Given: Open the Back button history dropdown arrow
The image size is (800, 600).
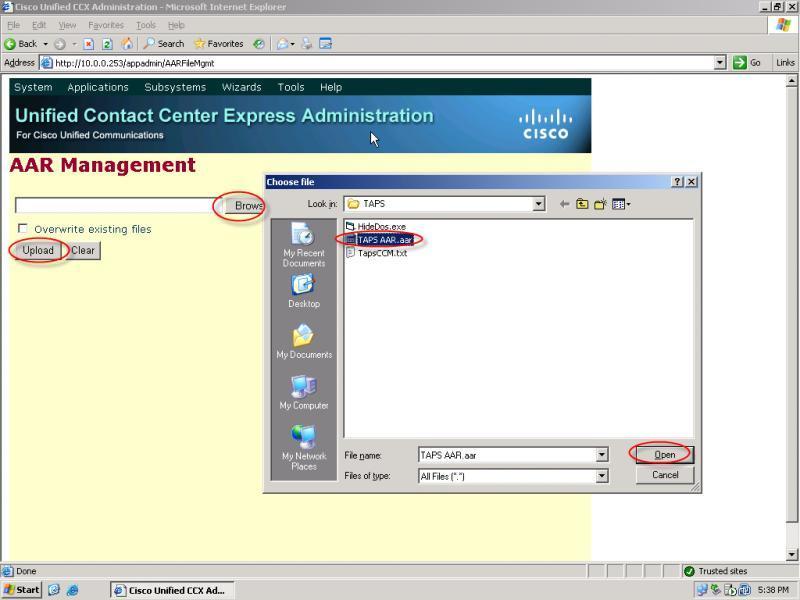Looking at the screenshot, I should click(x=45, y=44).
